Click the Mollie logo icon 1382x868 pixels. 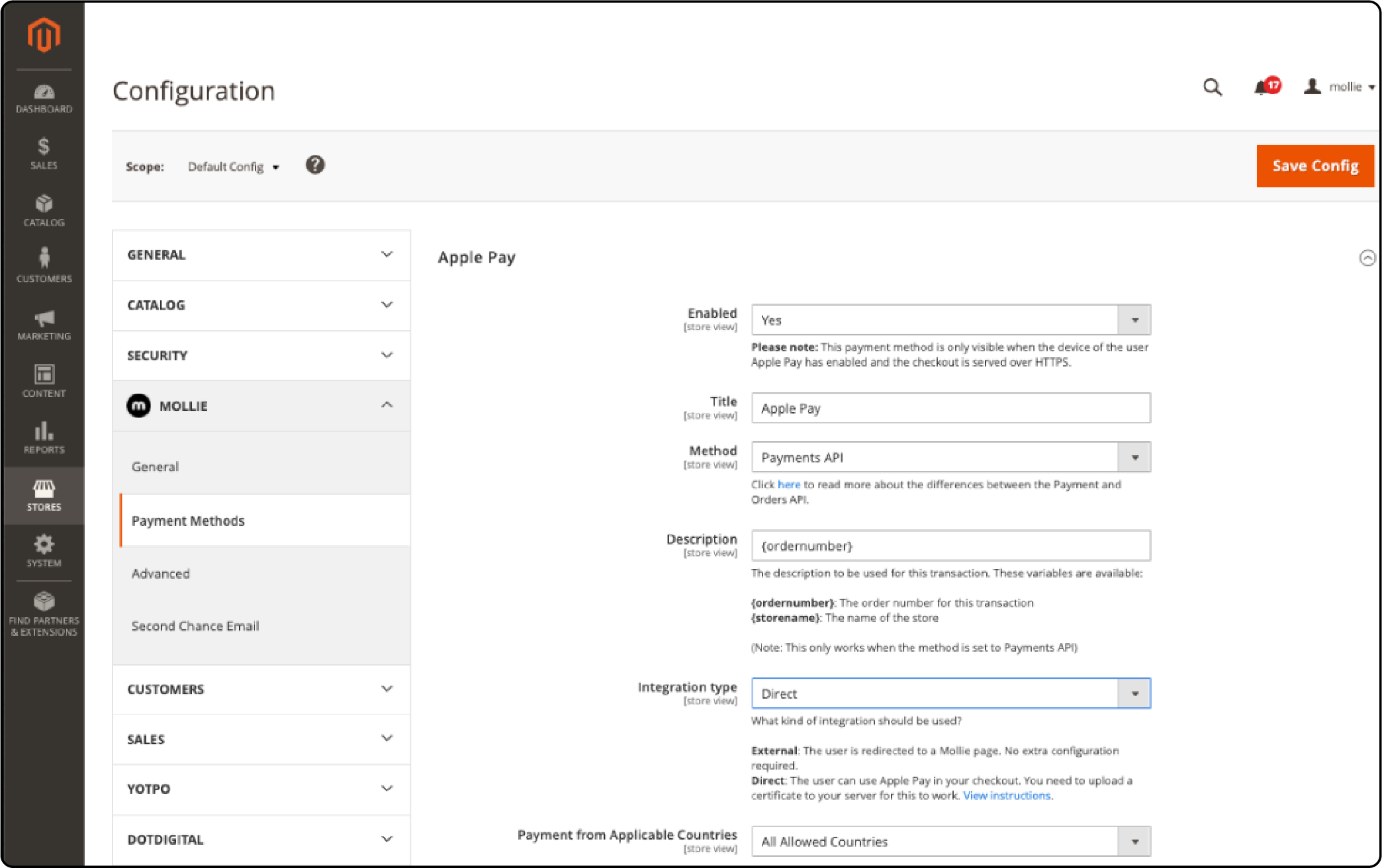138,406
